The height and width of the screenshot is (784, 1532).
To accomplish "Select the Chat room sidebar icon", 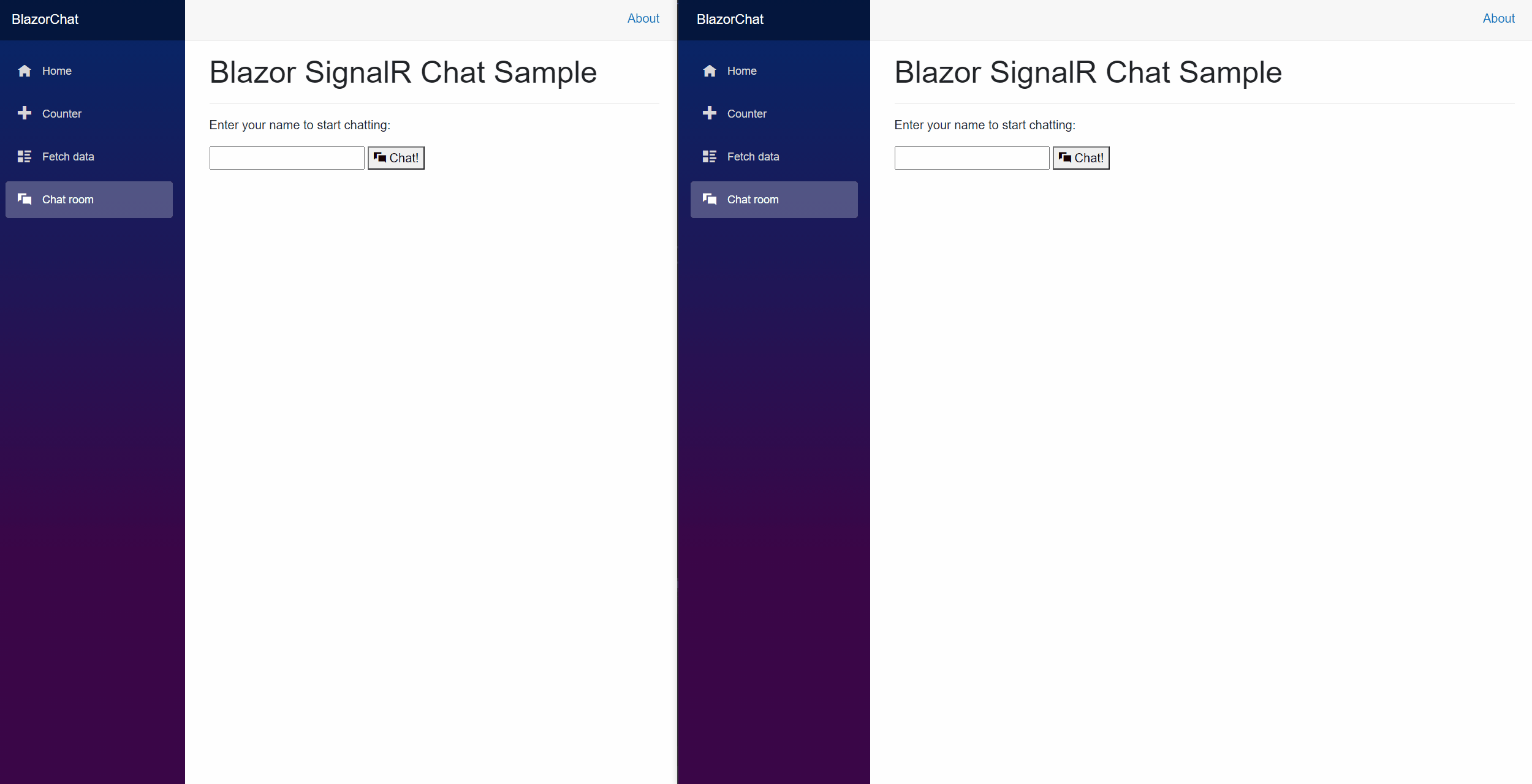I will click(x=24, y=199).
